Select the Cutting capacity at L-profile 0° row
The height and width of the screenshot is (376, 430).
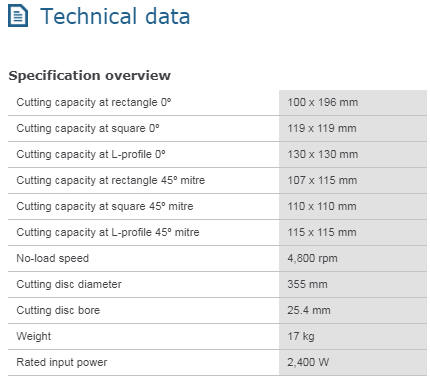(x=217, y=154)
